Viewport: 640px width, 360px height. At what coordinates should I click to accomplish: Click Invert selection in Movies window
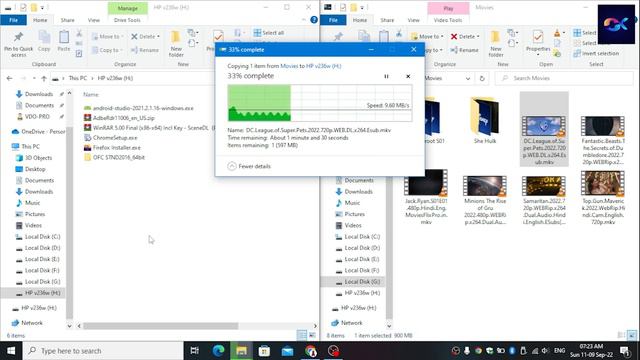(596, 53)
